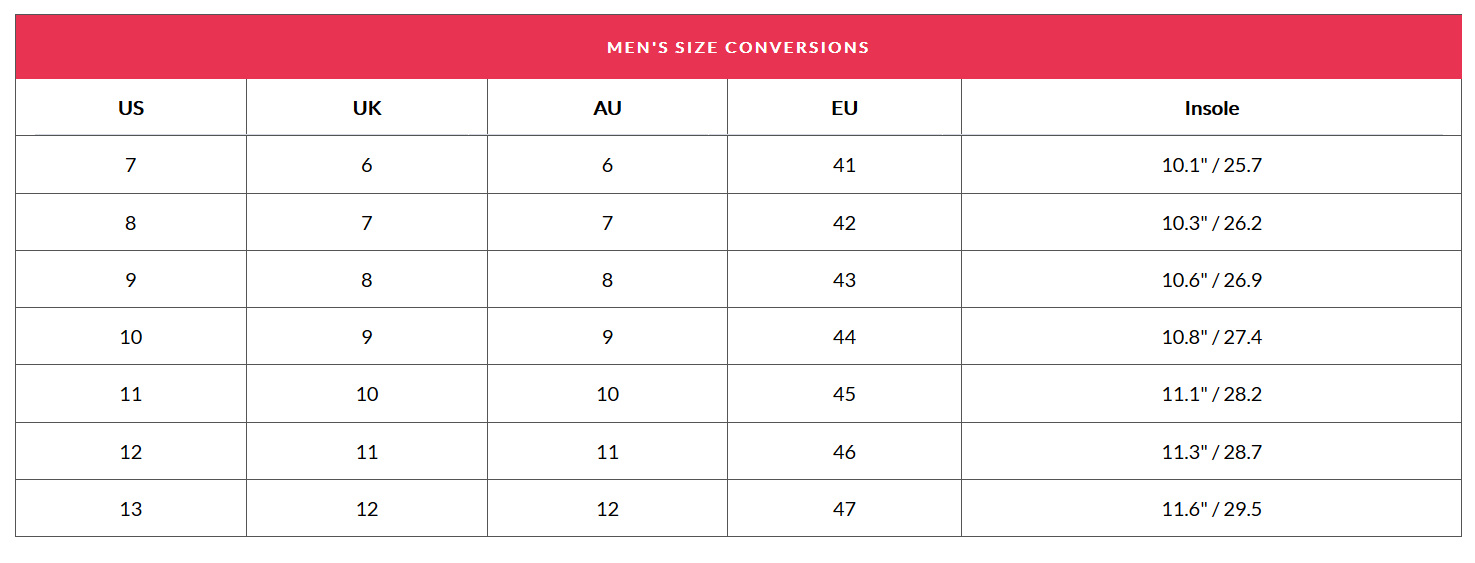Click EU size 43 cell
The height and width of the screenshot is (563, 1475).
(844, 280)
